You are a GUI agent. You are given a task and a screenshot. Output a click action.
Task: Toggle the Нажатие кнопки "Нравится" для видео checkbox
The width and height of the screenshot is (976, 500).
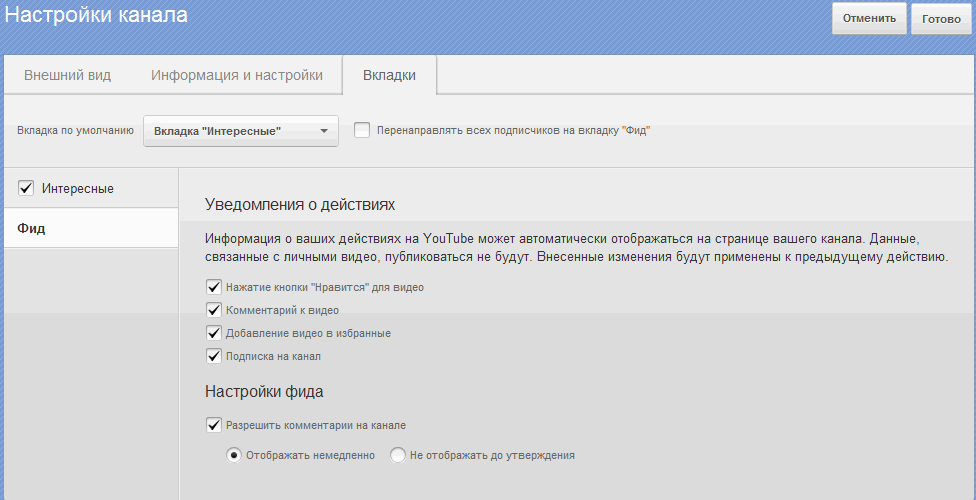(214, 287)
